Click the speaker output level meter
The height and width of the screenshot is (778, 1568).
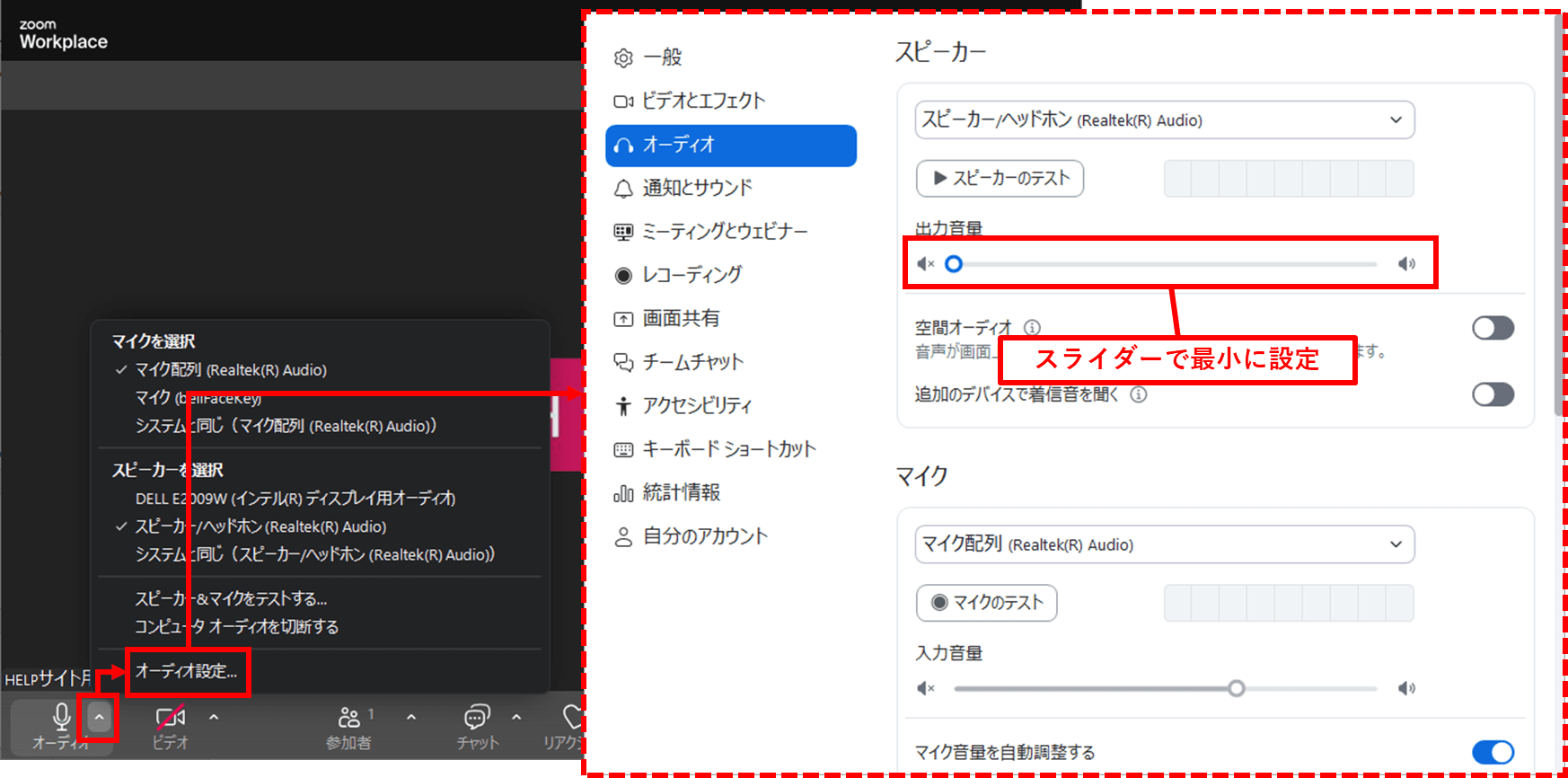click(x=1289, y=178)
